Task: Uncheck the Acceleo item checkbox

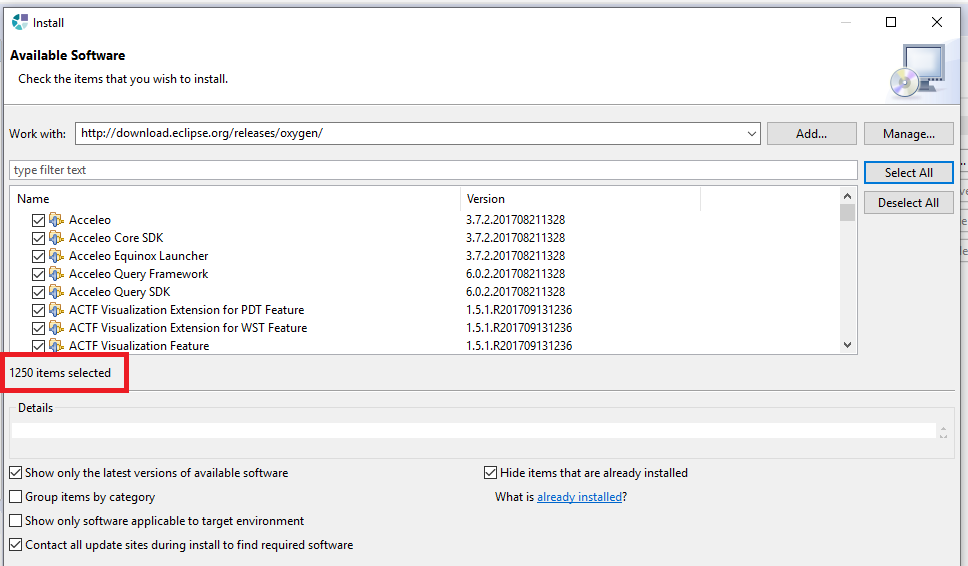Action: click(x=38, y=220)
